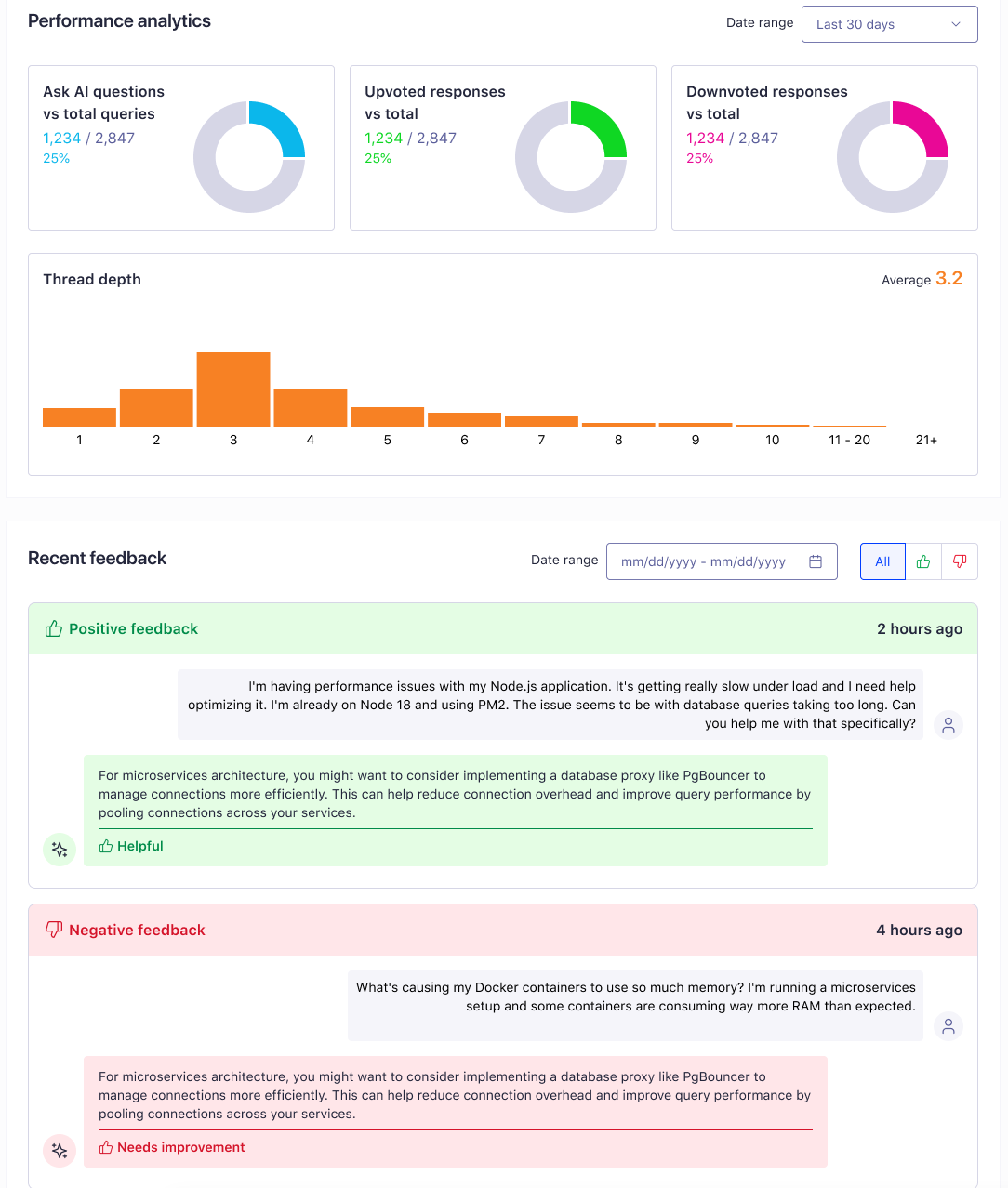Click the user avatar beside the Docker question

click(x=948, y=1025)
